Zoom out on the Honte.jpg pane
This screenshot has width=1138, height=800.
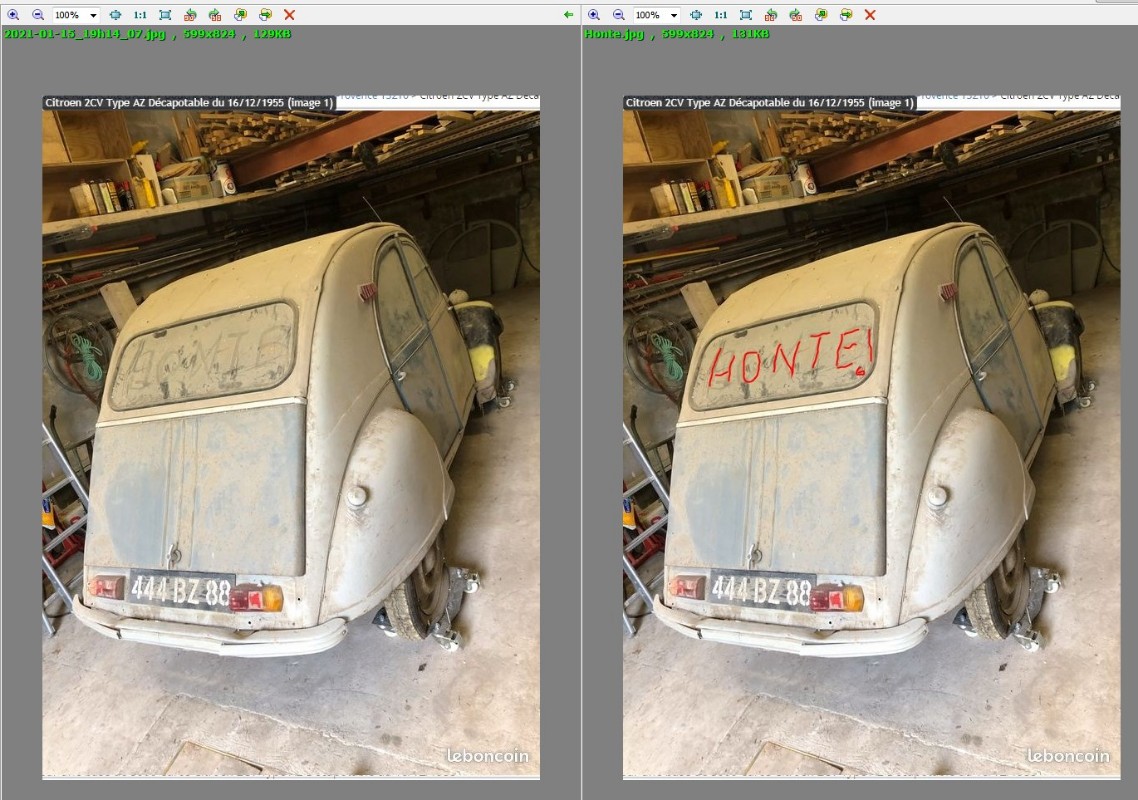[x=618, y=15]
